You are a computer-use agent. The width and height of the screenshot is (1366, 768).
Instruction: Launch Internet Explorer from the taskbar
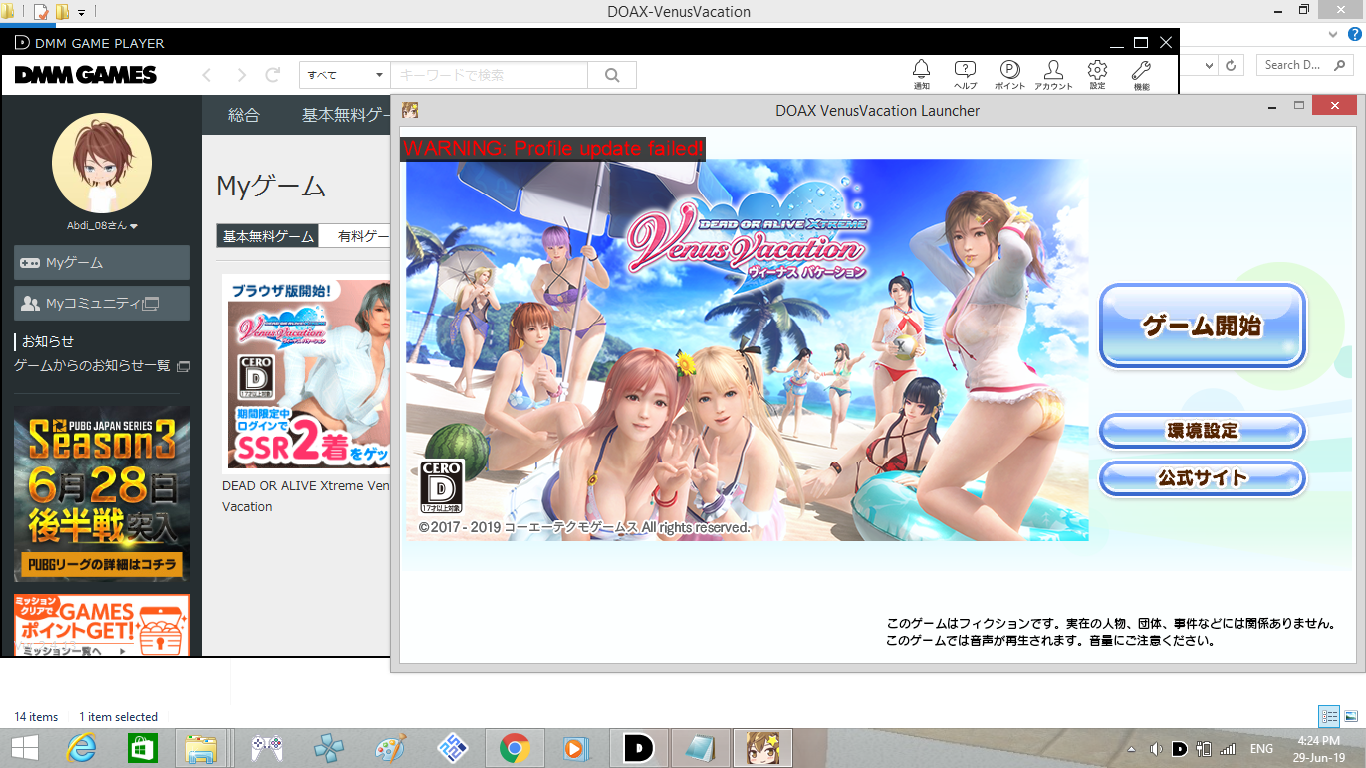(82, 747)
